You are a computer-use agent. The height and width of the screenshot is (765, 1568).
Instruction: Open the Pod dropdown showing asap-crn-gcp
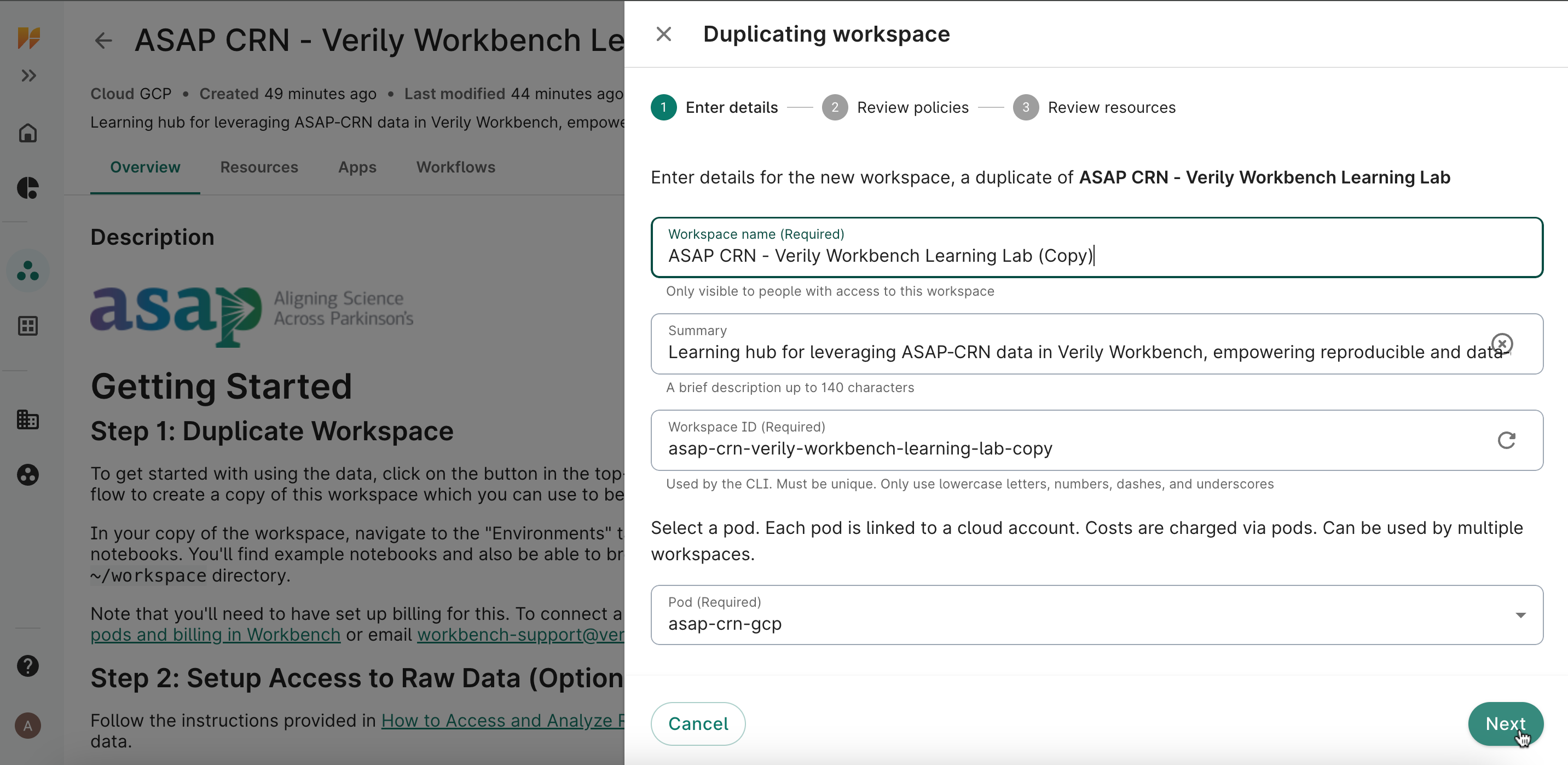pyautogui.click(x=1520, y=615)
